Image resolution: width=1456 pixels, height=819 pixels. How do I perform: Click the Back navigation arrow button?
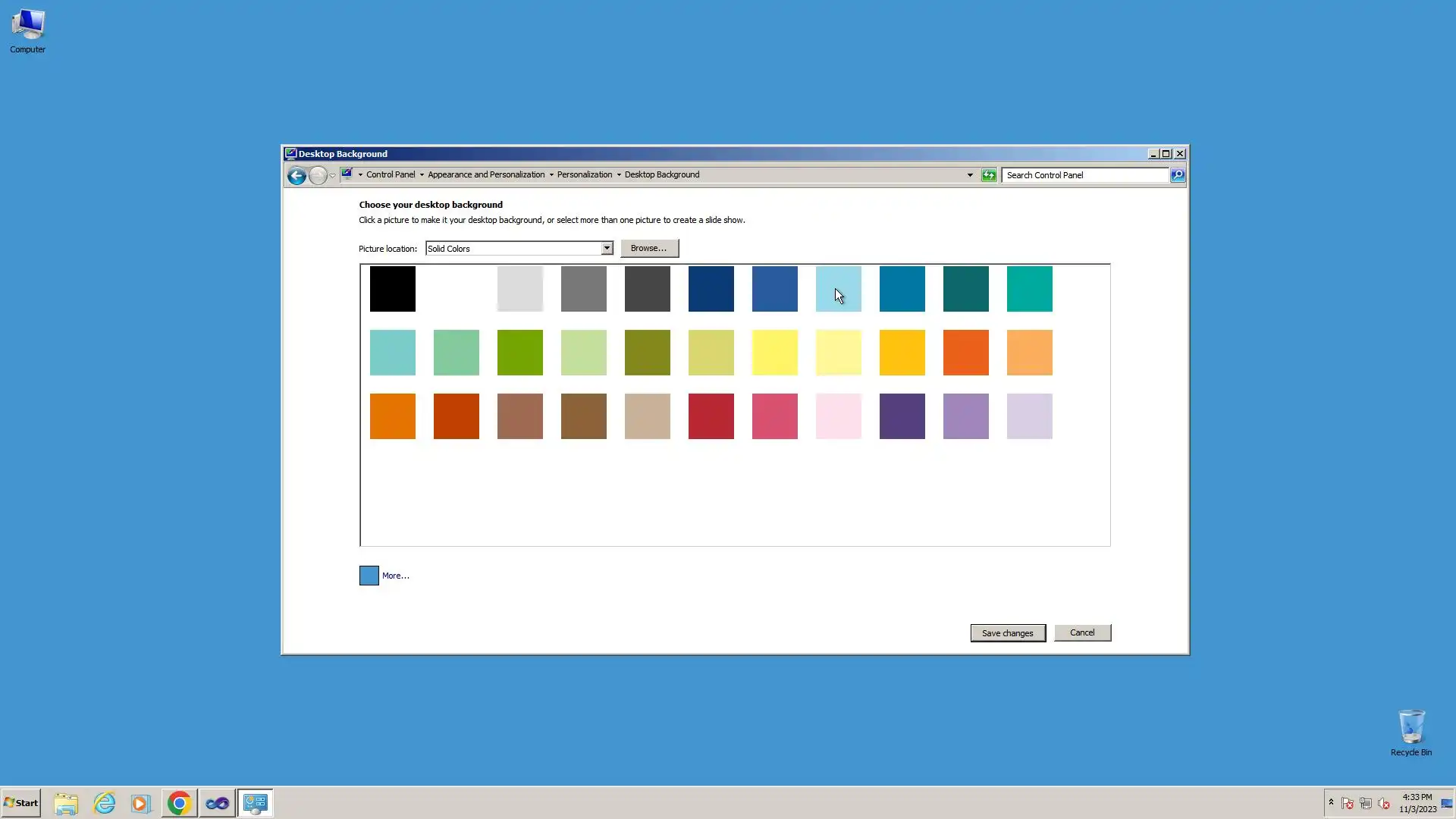click(x=297, y=176)
